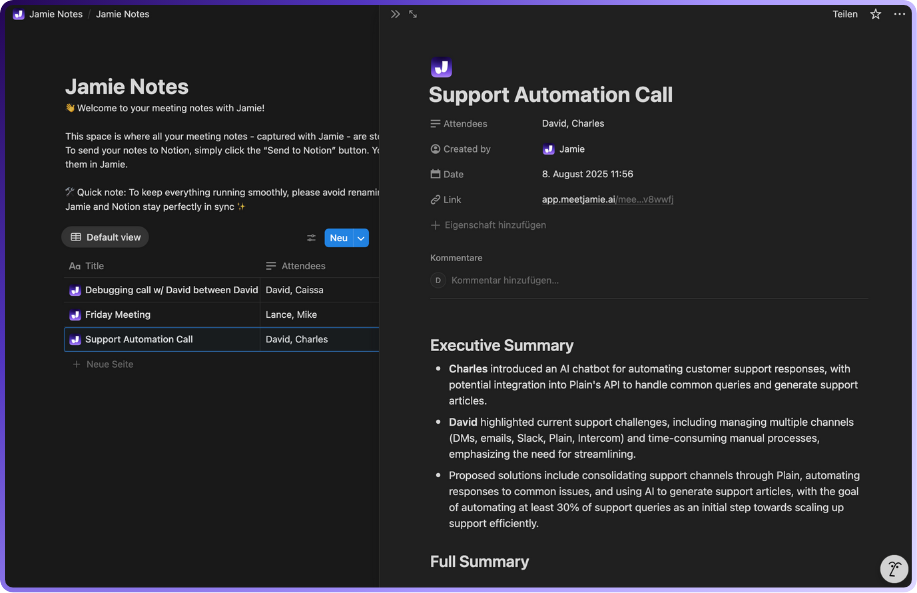Image resolution: width=917 pixels, height=593 pixels.
Task: Click the Created by property label
Action: pos(461,149)
